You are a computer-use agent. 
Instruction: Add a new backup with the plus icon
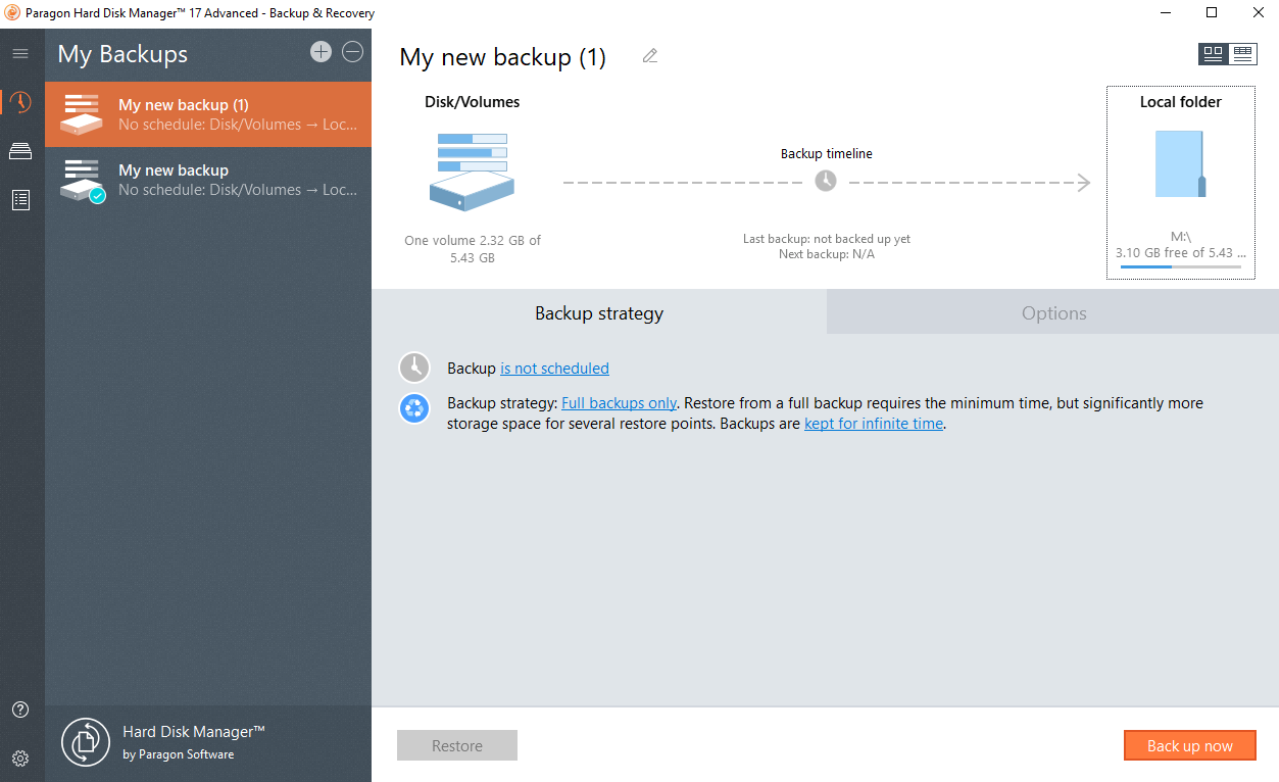(321, 51)
